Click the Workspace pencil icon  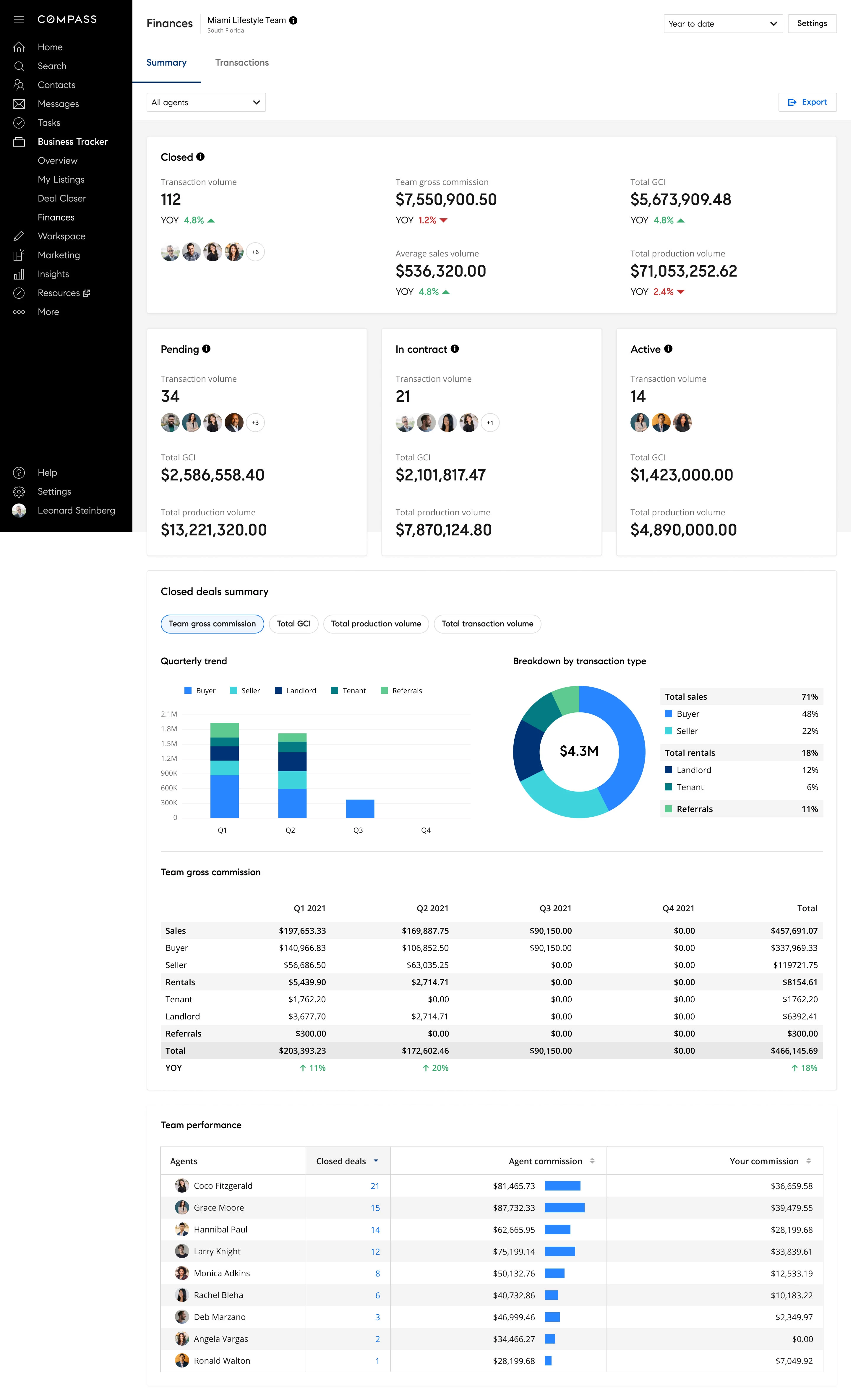[x=19, y=236]
